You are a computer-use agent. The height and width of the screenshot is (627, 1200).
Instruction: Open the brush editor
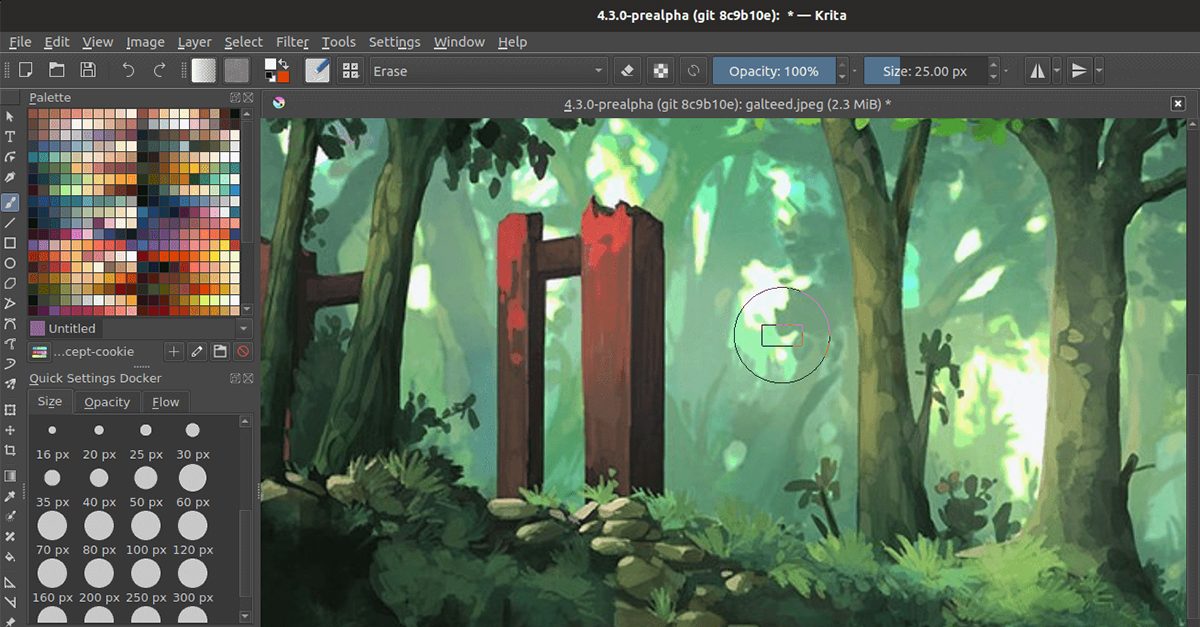click(318, 70)
